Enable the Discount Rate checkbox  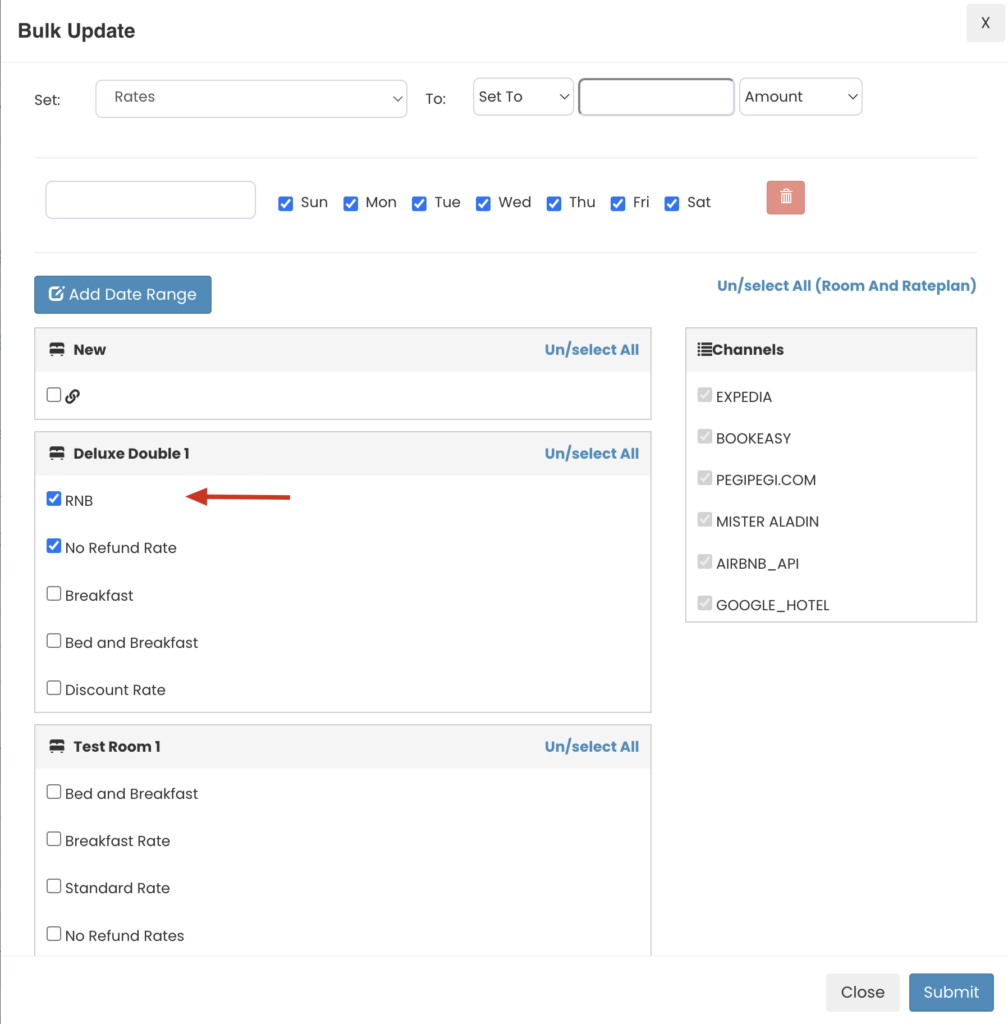(x=54, y=688)
